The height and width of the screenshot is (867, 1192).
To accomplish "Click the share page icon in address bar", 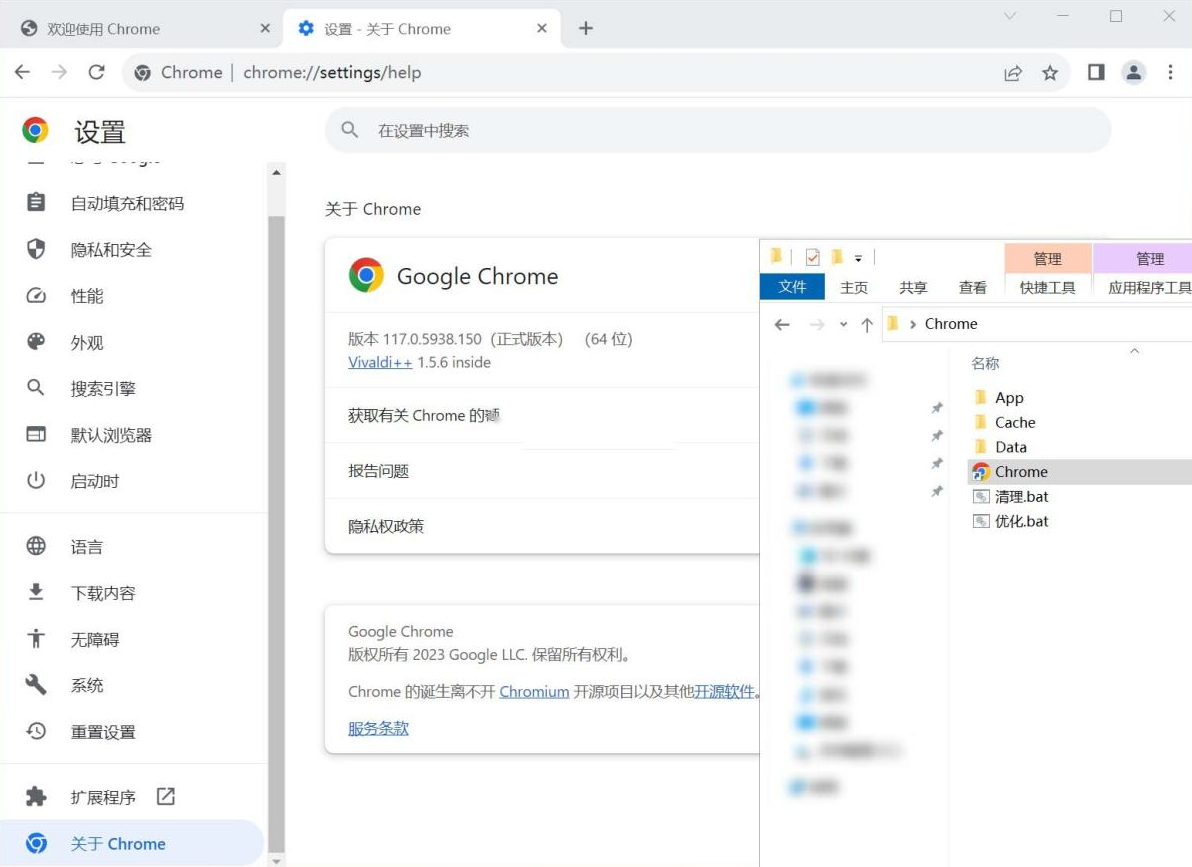I will [x=1013, y=73].
